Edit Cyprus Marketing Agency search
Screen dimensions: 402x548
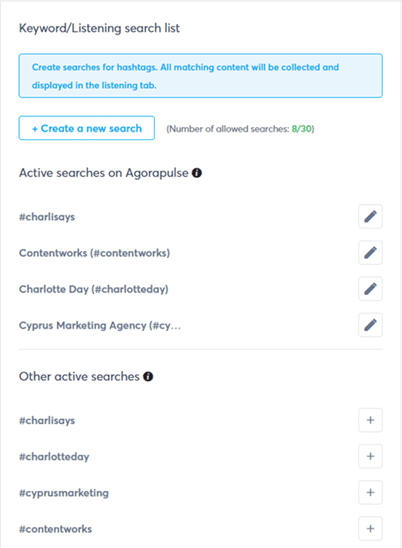pos(370,325)
